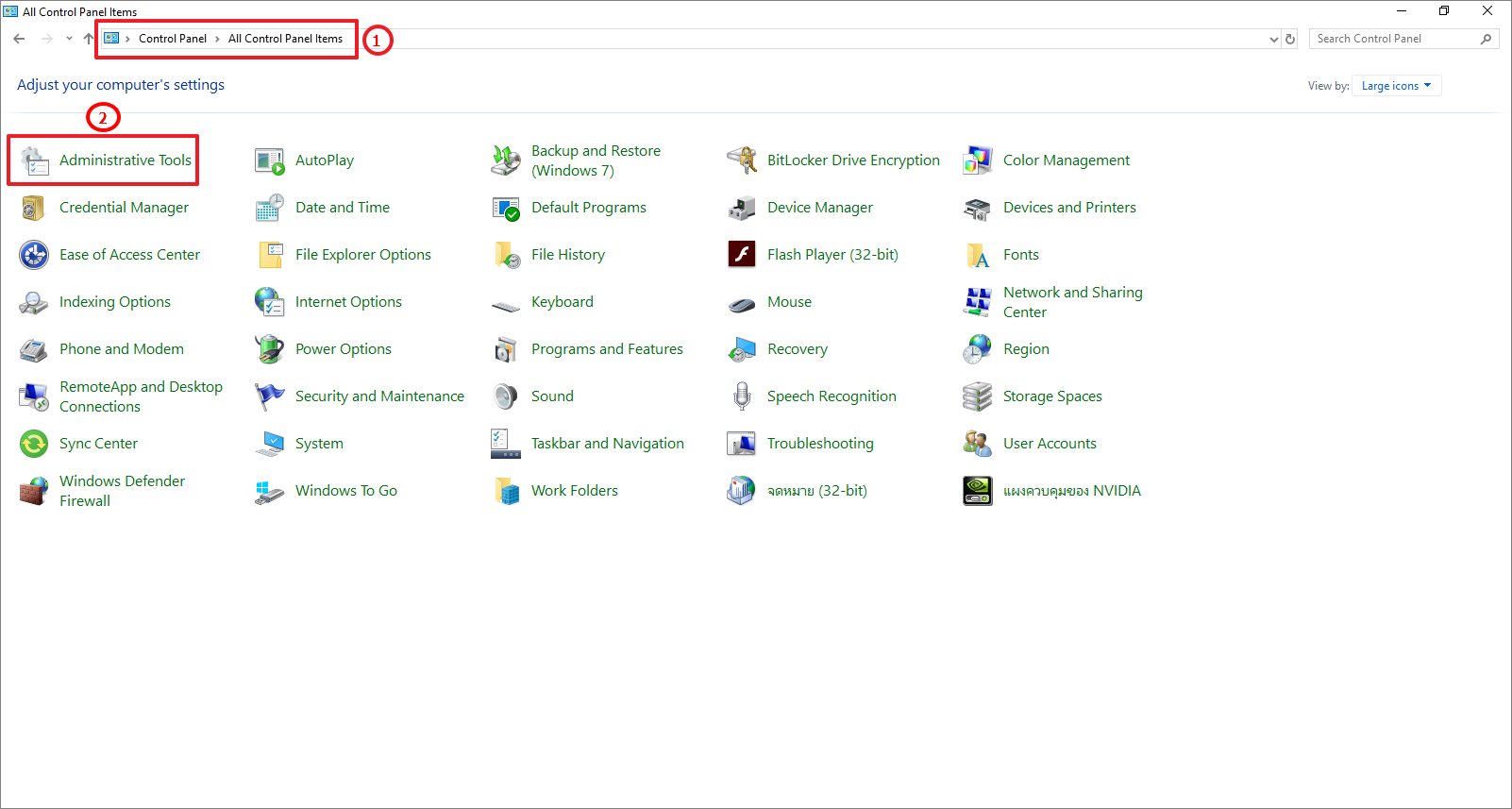This screenshot has height=809, width=1512.
Task: Click the All Control Panel Items breadcrumb
Action: (285, 39)
